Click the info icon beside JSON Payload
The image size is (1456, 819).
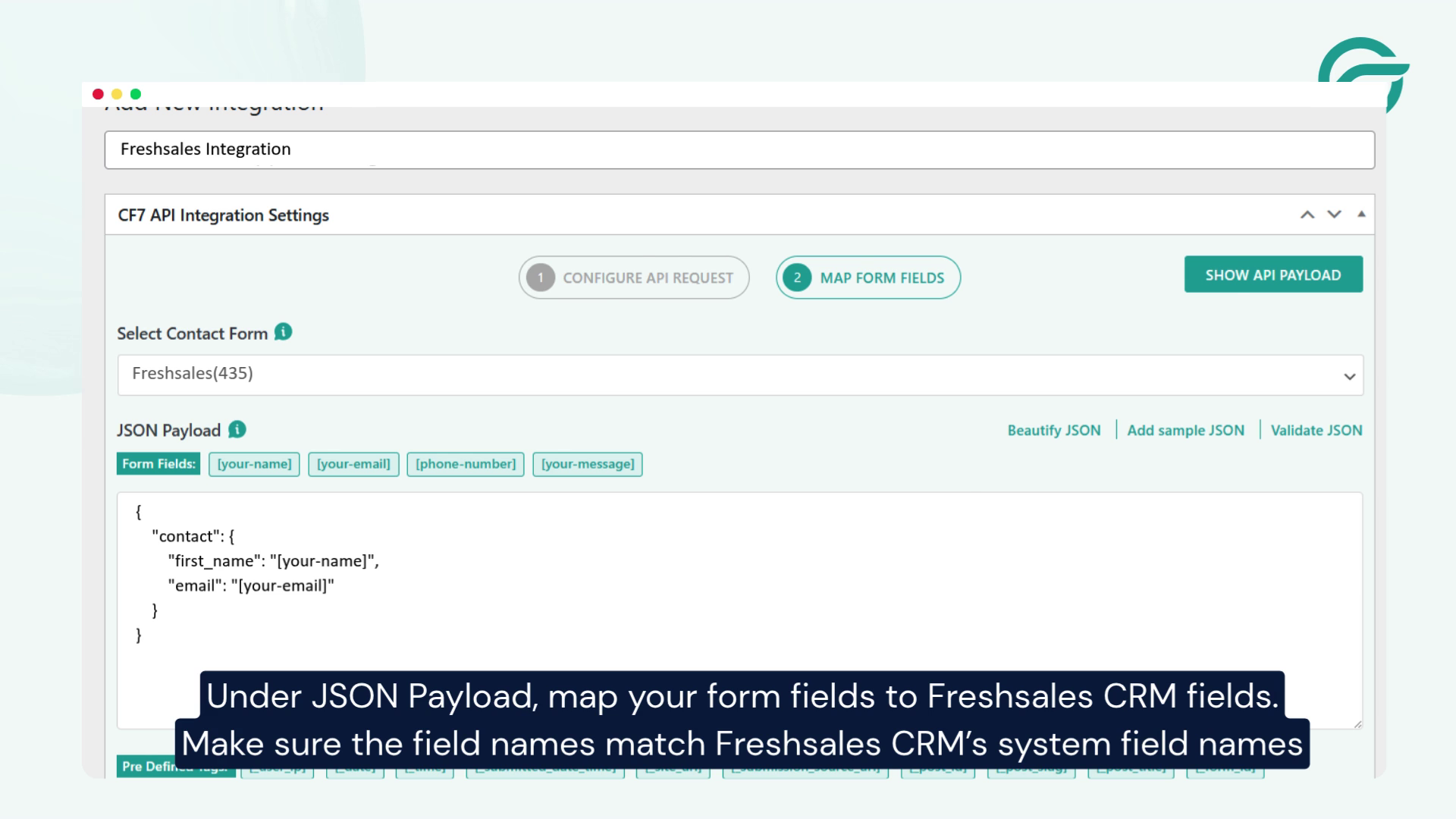pyautogui.click(x=237, y=429)
